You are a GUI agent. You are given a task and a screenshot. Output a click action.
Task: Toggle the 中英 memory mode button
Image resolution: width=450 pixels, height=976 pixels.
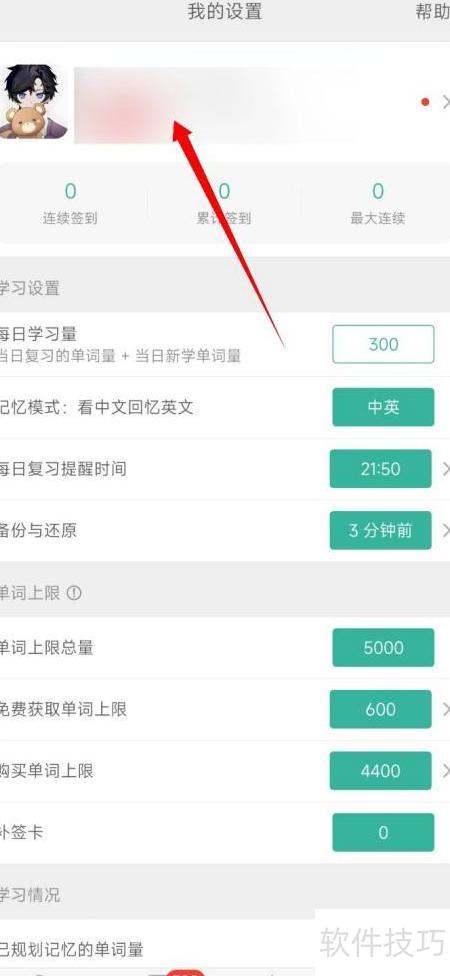pos(383,407)
